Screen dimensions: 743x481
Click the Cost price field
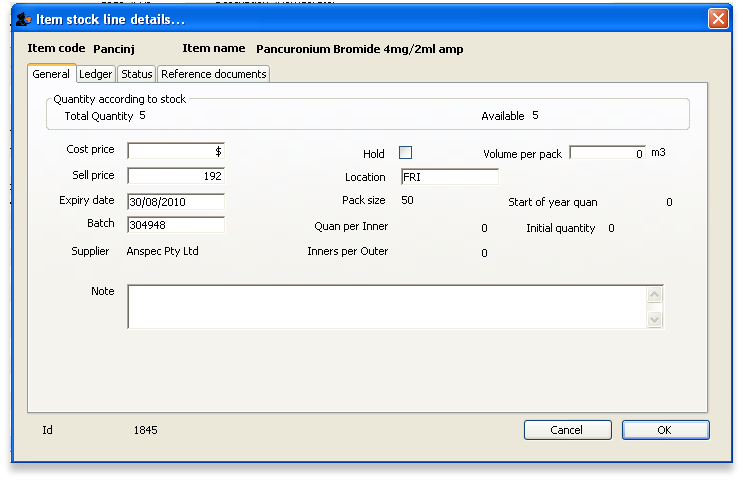(x=175, y=151)
